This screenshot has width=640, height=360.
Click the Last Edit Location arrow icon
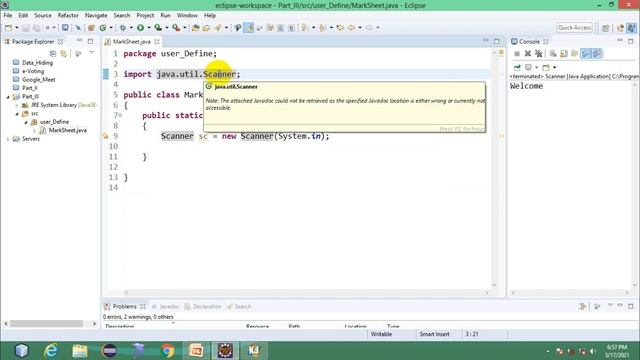340,28
